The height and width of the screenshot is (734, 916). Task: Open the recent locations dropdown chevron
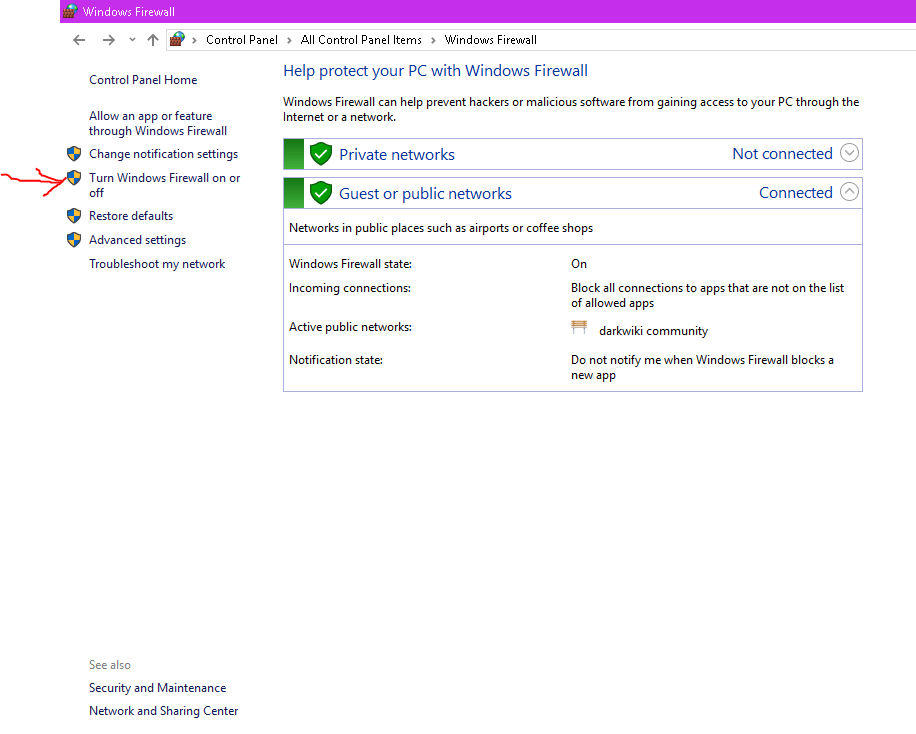(132, 40)
